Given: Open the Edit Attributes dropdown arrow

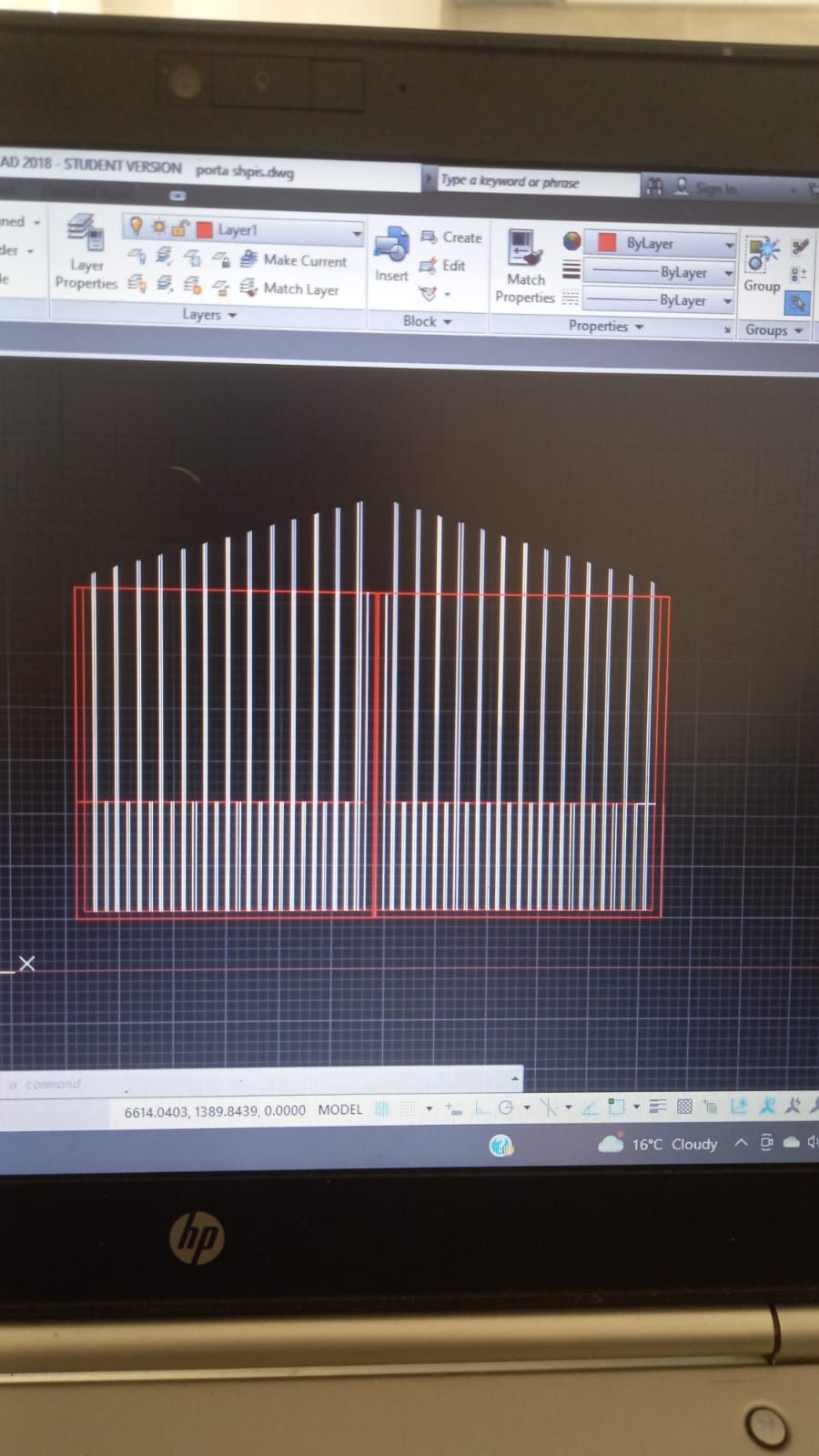Looking at the screenshot, I should tap(447, 295).
